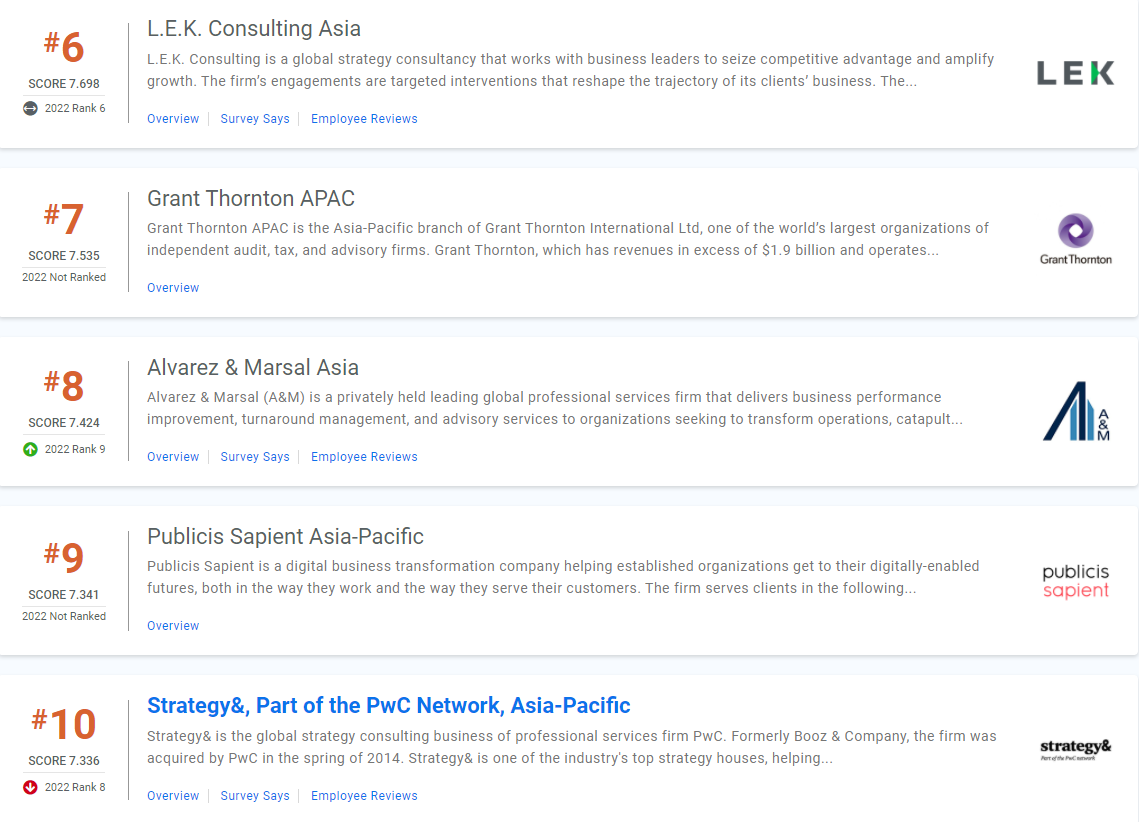The image size is (1139, 822).
Task: Click the red down-arrow icon beside 2022 Rank 8
Action: coord(31,787)
